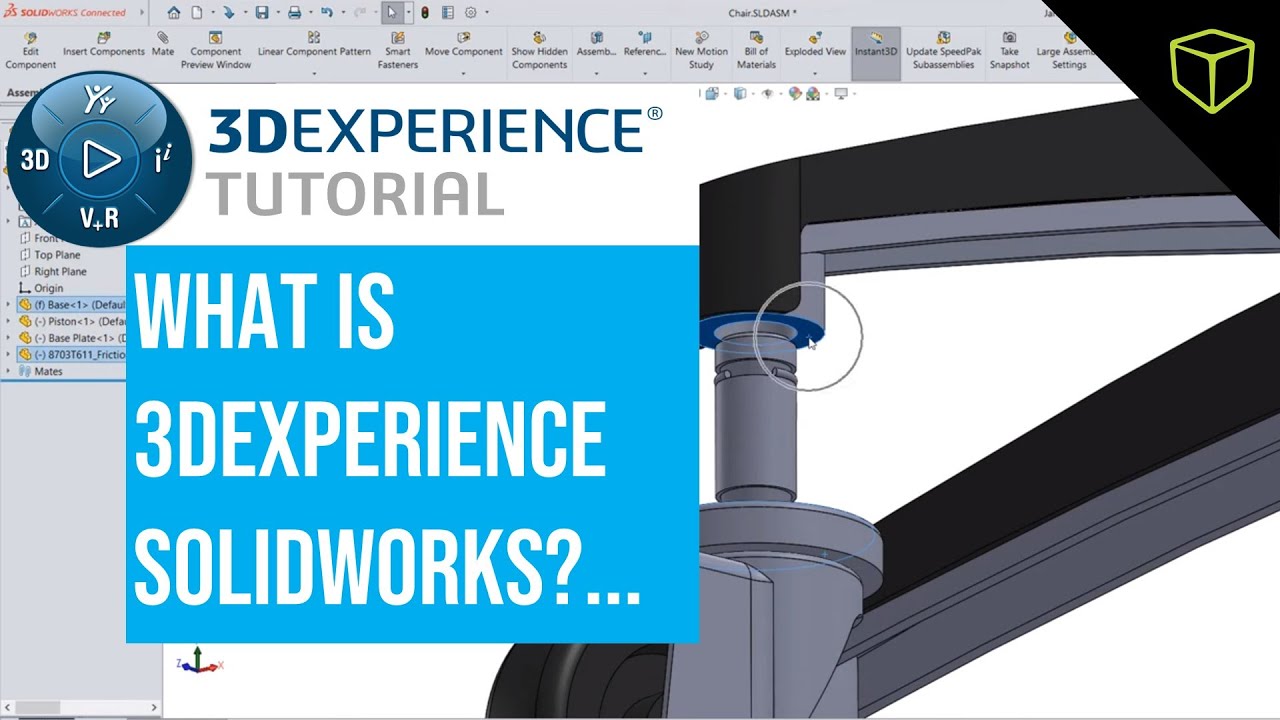Click Linear Component Pattern tool
This screenshot has height=720, width=1280.
pyautogui.click(x=314, y=45)
